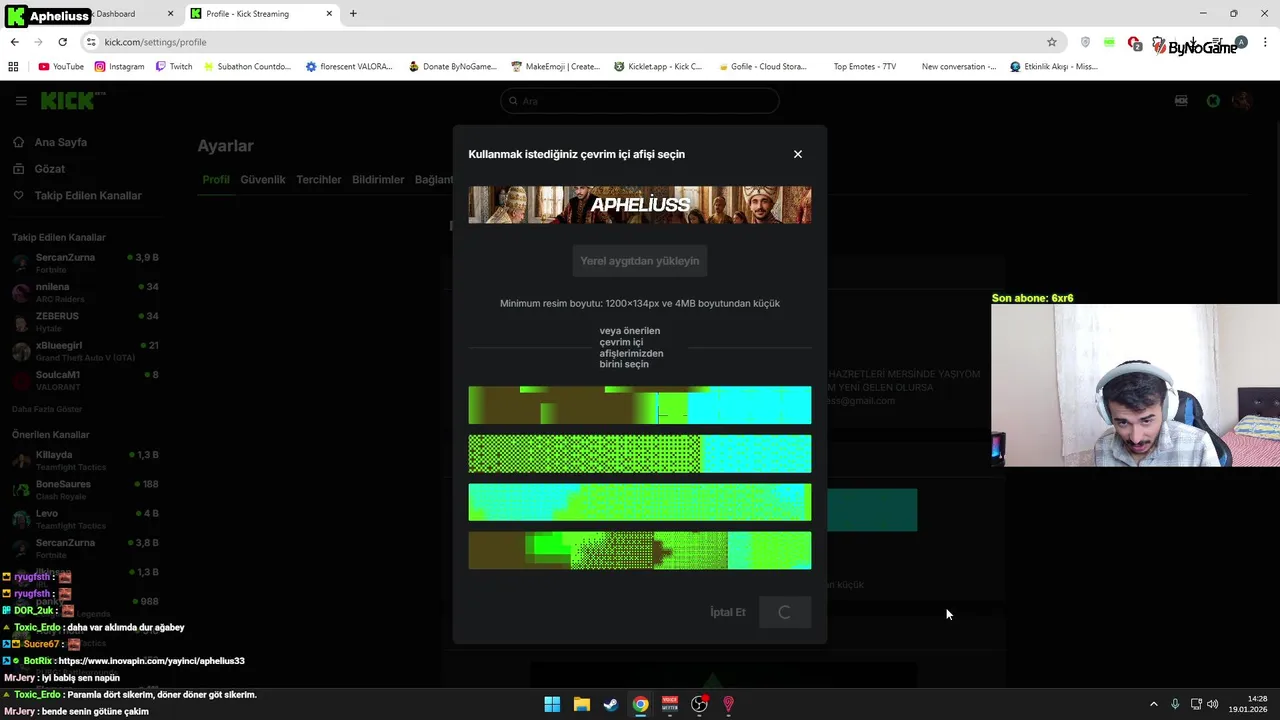1280x720 pixels.
Task: Open site information icon in address bar
Action: 91,42
